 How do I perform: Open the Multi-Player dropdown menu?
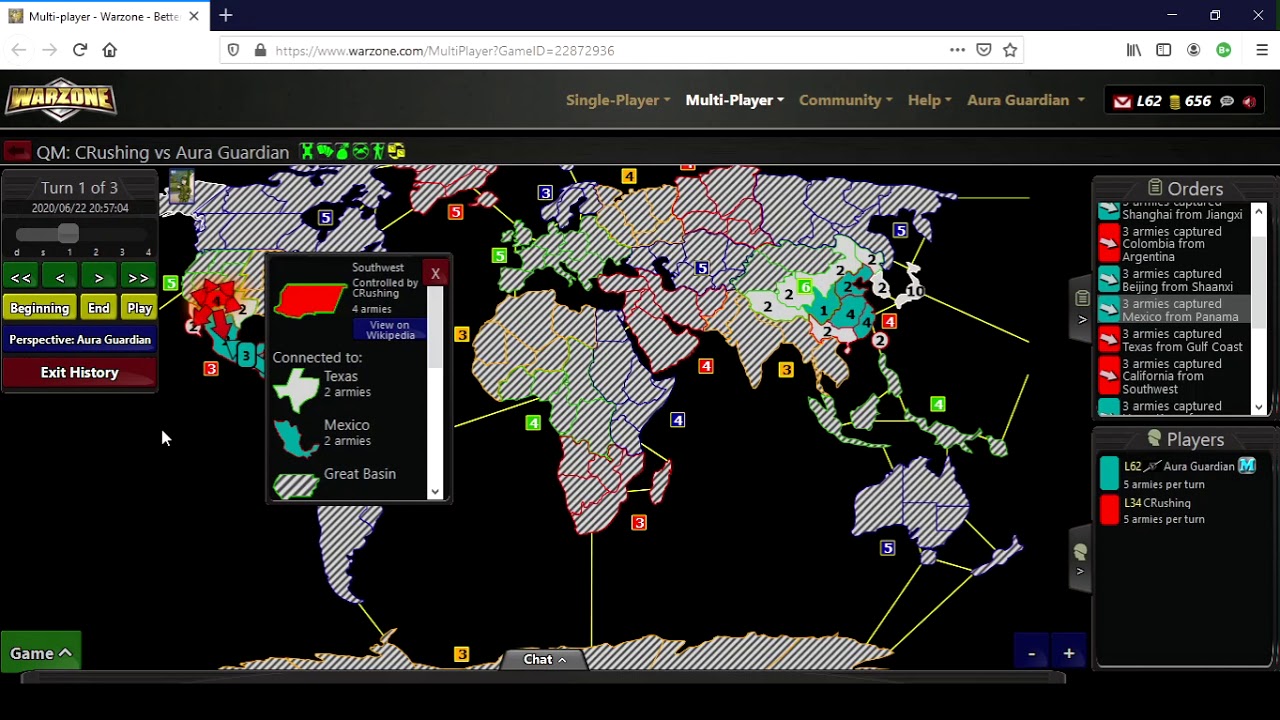click(x=734, y=100)
